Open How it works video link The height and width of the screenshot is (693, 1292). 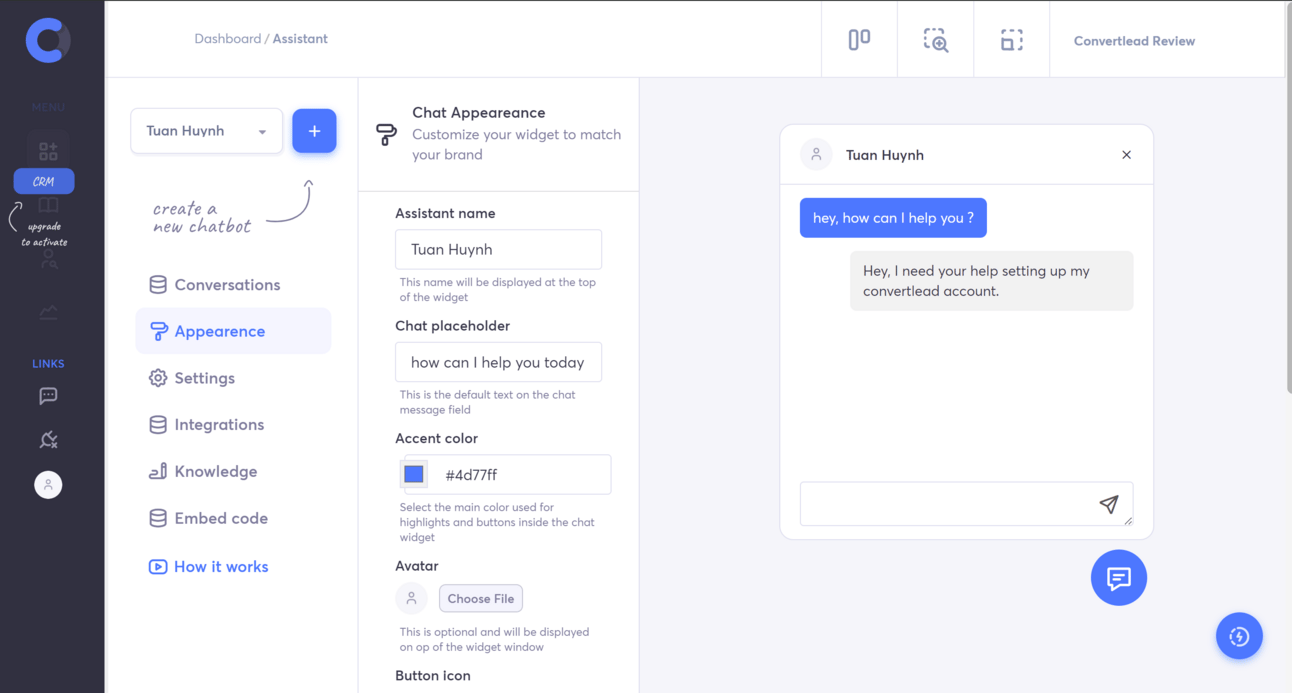pos(221,567)
